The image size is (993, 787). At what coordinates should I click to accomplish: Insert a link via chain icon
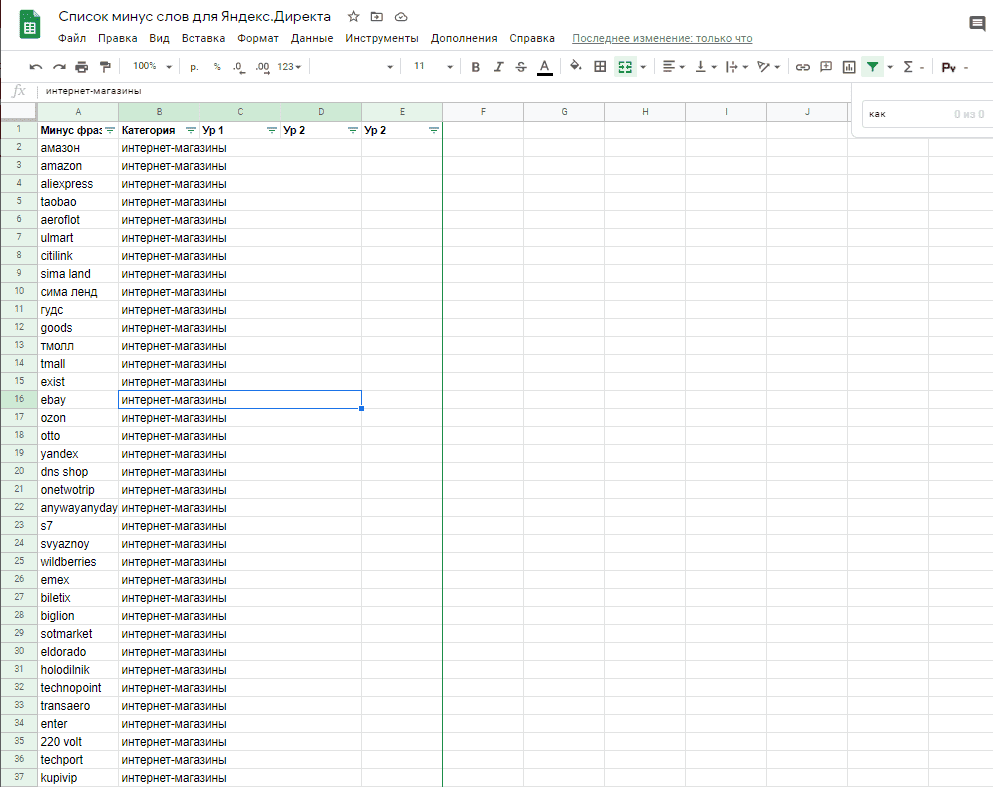[x=802, y=66]
